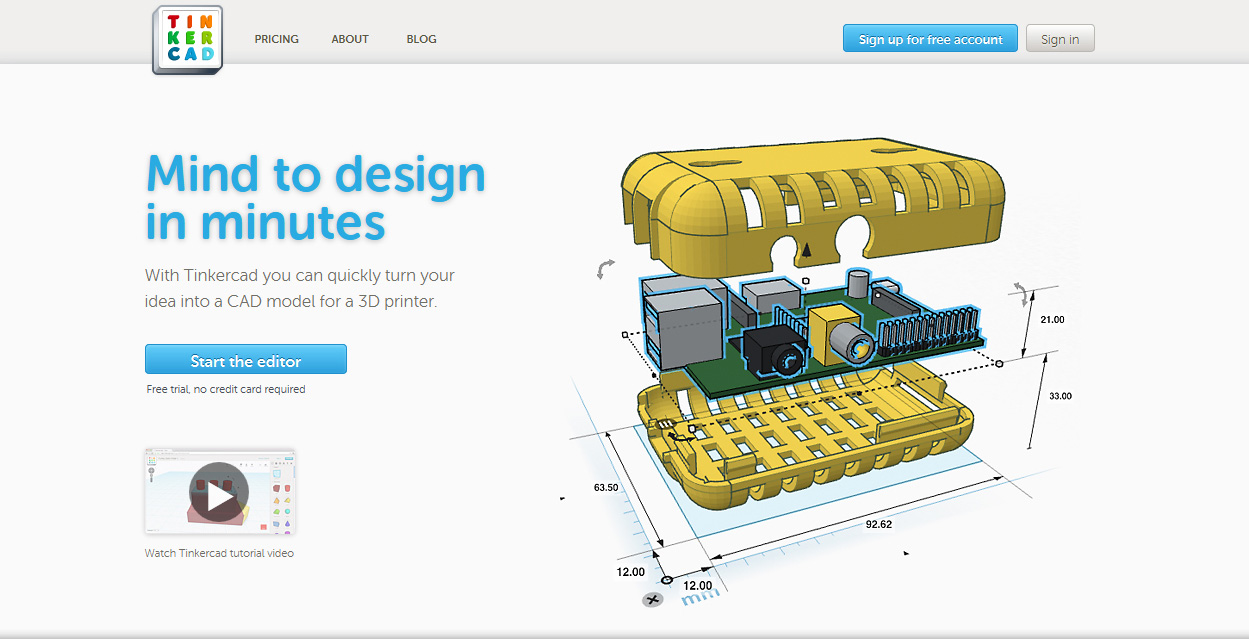
Task: Open the Pricing page
Action: [x=277, y=39]
